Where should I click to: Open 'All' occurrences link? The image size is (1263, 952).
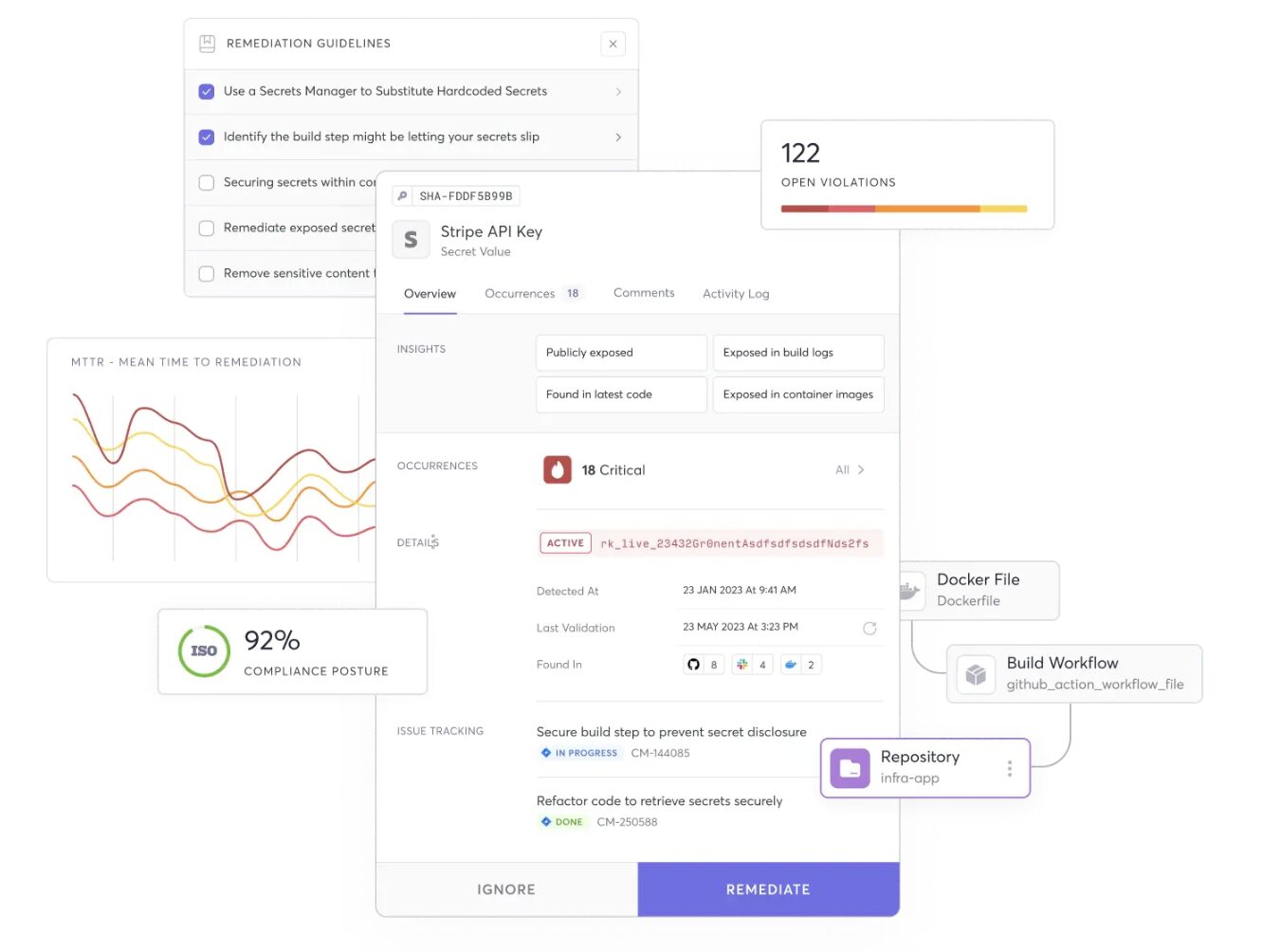pyautogui.click(x=842, y=470)
